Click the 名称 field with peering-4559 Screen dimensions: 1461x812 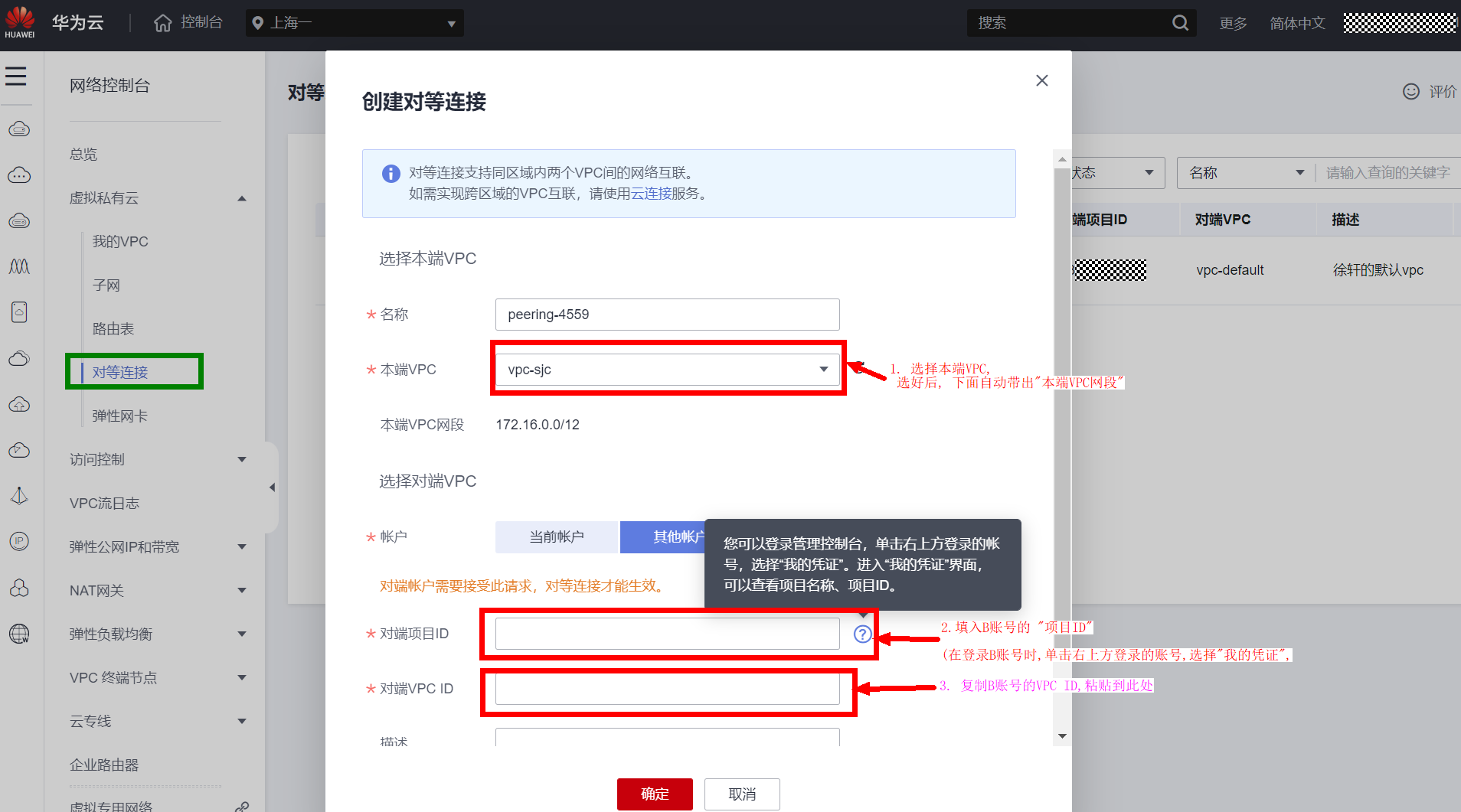click(x=668, y=315)
